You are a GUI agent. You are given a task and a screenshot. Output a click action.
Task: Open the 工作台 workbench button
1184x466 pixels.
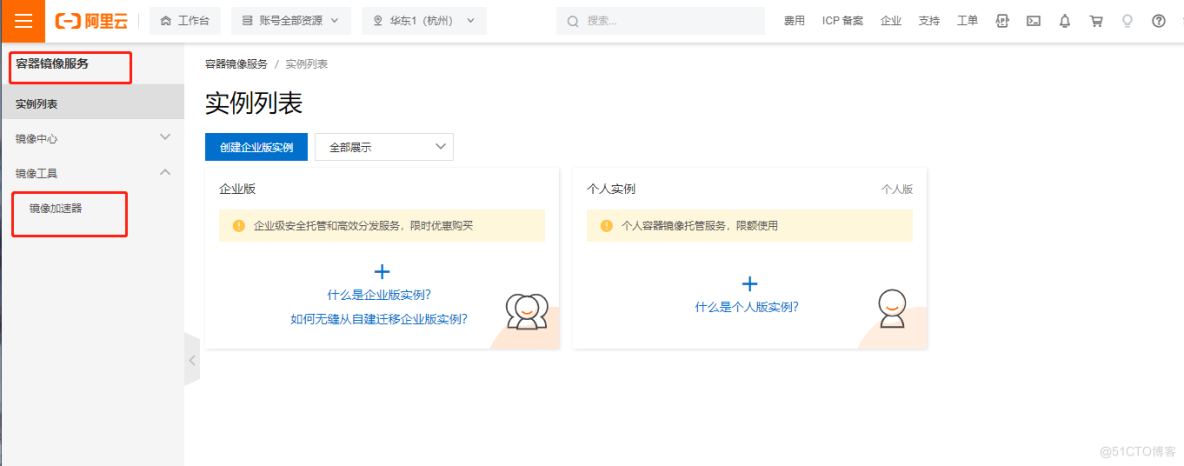pyautogui.click(x=185, y=21)
